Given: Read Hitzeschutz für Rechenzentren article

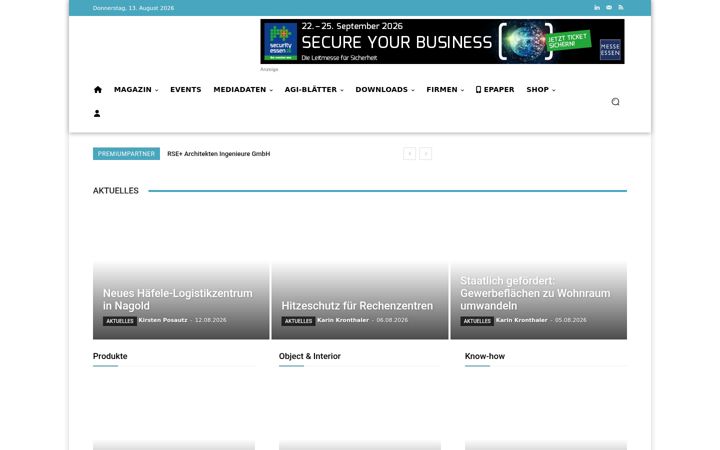Looking at the screenshot, I should [x=357, y=306].
